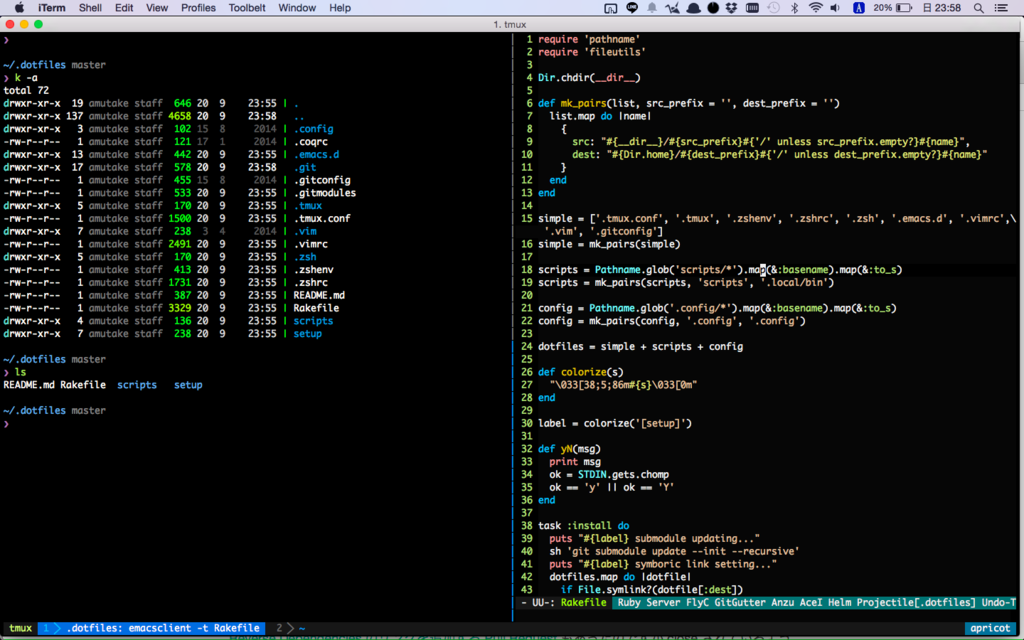
Task: Click 'task :install do' on line 38
Action: [x=584, y=526]
